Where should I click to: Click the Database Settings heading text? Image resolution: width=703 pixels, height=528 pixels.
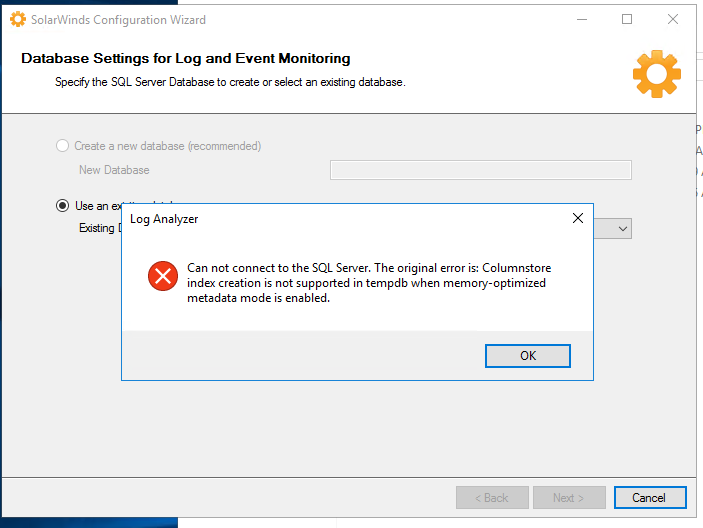pyautogui.click(x=186, y=59)
